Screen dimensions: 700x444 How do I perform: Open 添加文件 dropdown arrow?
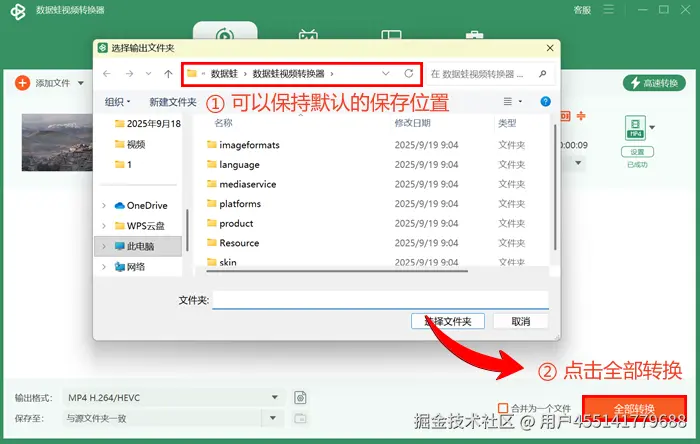coord(81,83)
